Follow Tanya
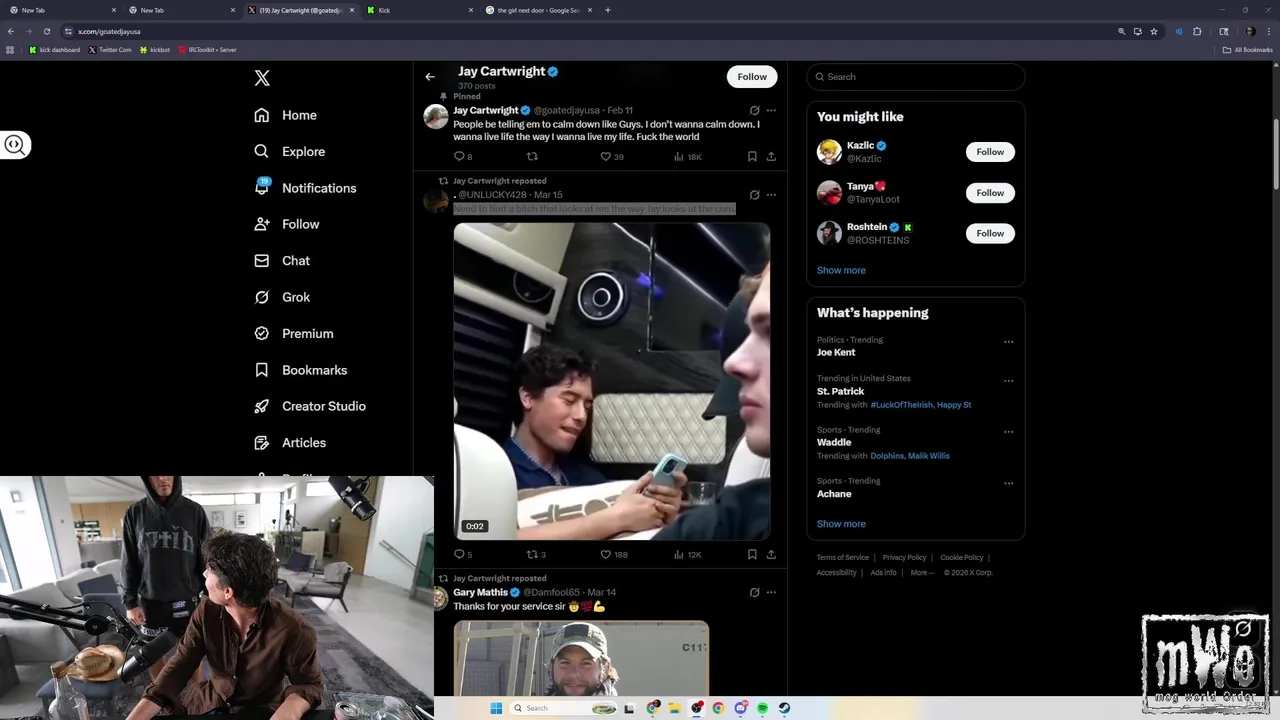 pos(990,193)
